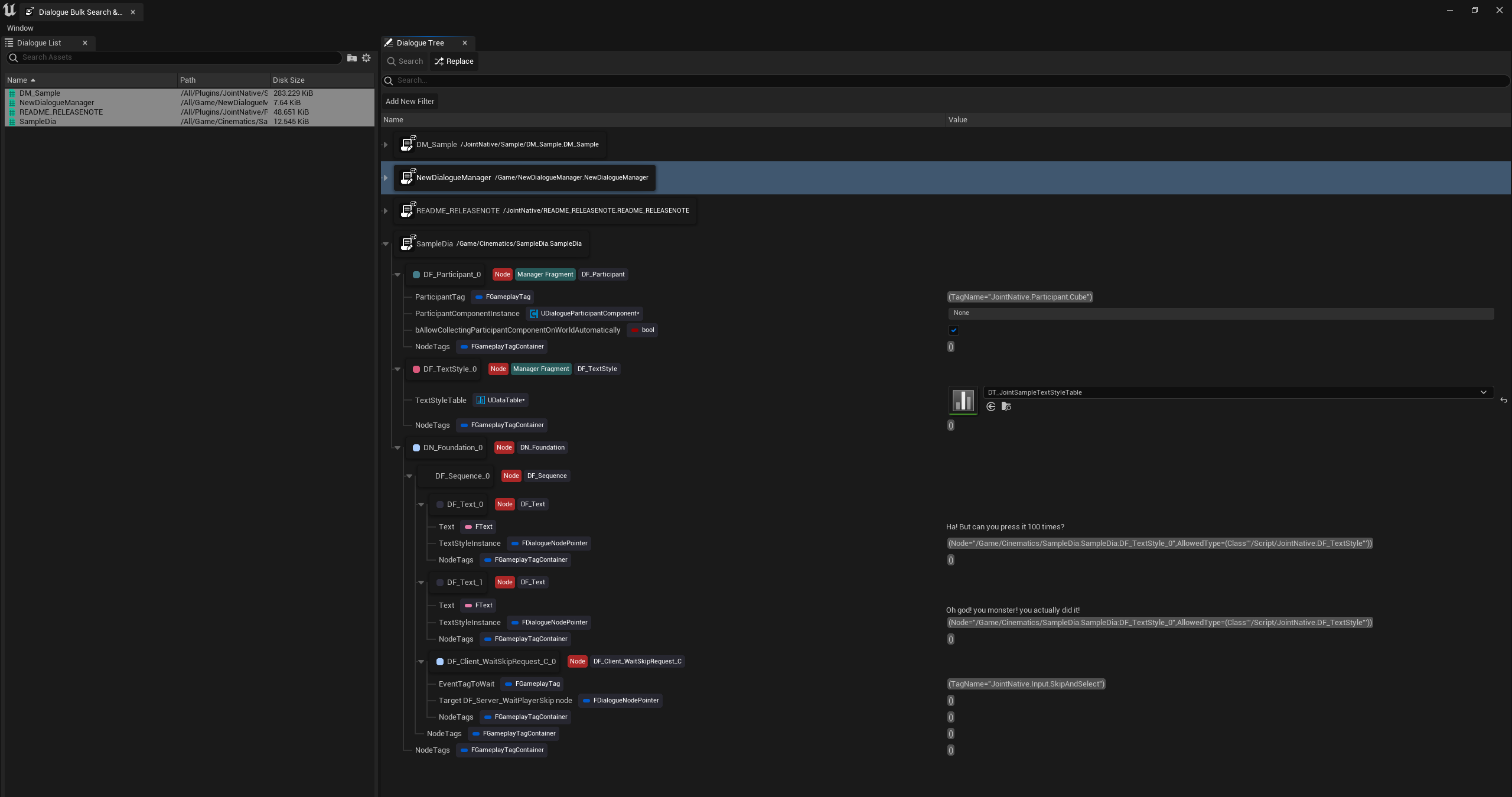Image resolution: width=1512 pixels, height=797 pixels.
Task: Select the Dialogue List tab
Action: (x=39, y=43)
